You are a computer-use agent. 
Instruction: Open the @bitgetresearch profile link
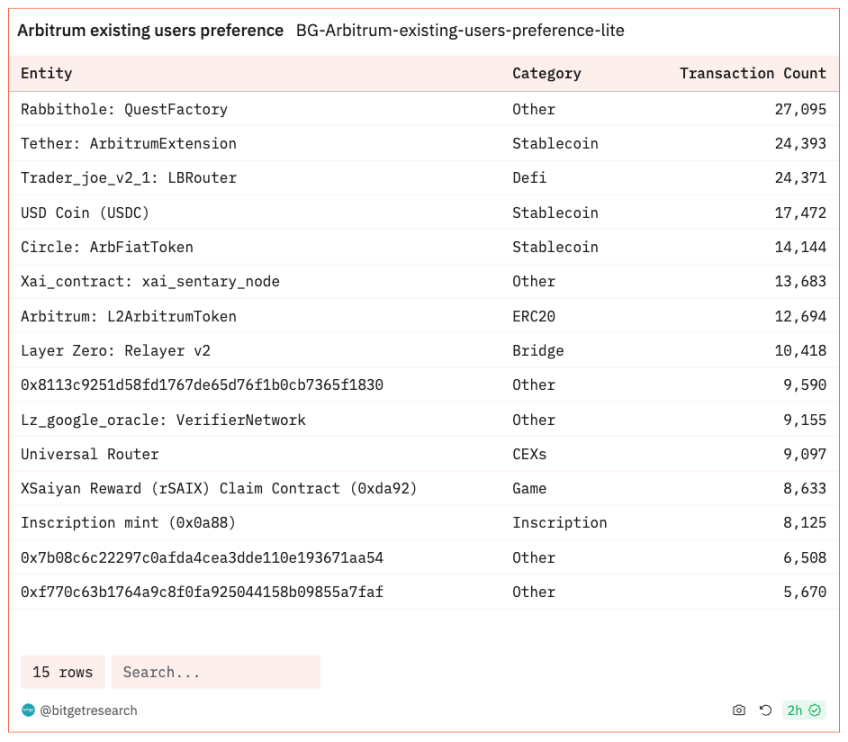pyautogui.click(x=88, y=710)
